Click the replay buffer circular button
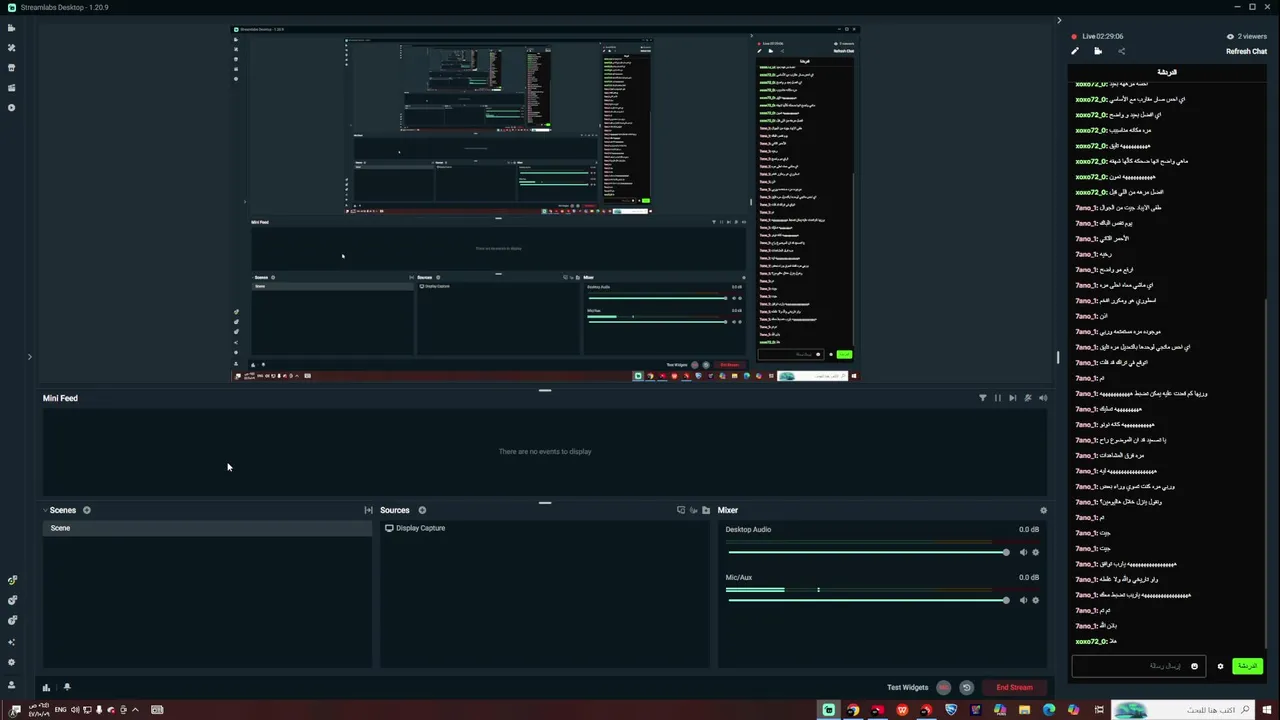Viewport: 1280px width, 720px height. click(x=966, y=687)
